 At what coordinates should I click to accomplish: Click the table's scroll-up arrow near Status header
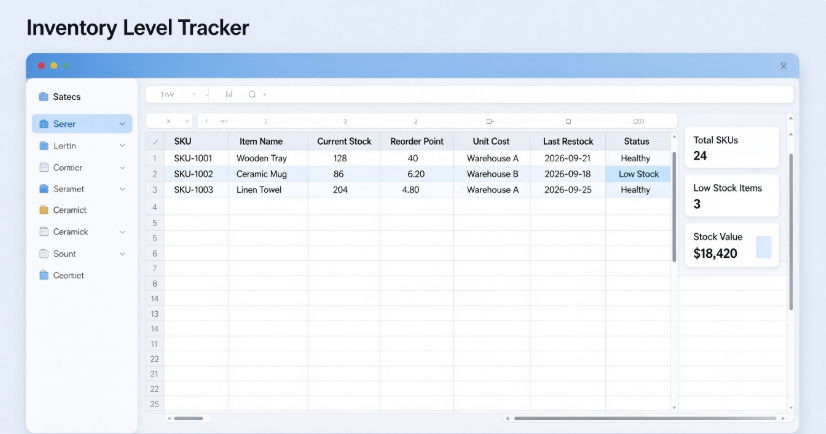pyautogui.click(x=674, y=136)
